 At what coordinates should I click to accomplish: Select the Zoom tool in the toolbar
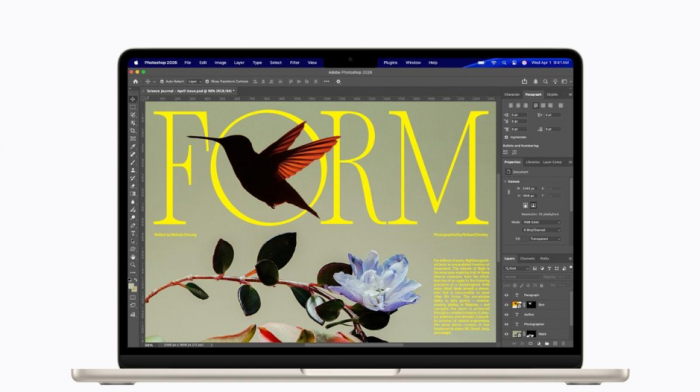point(133,265)
